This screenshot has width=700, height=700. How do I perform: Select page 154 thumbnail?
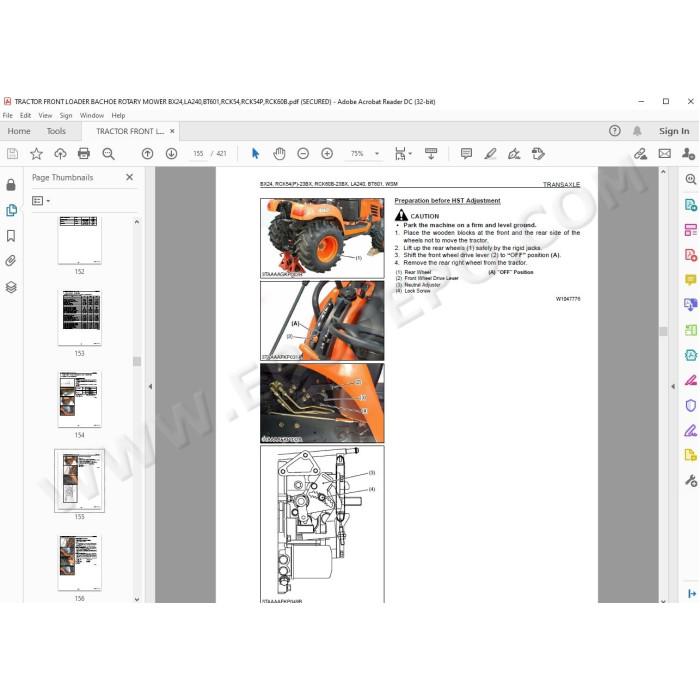[x=79, y=399]
